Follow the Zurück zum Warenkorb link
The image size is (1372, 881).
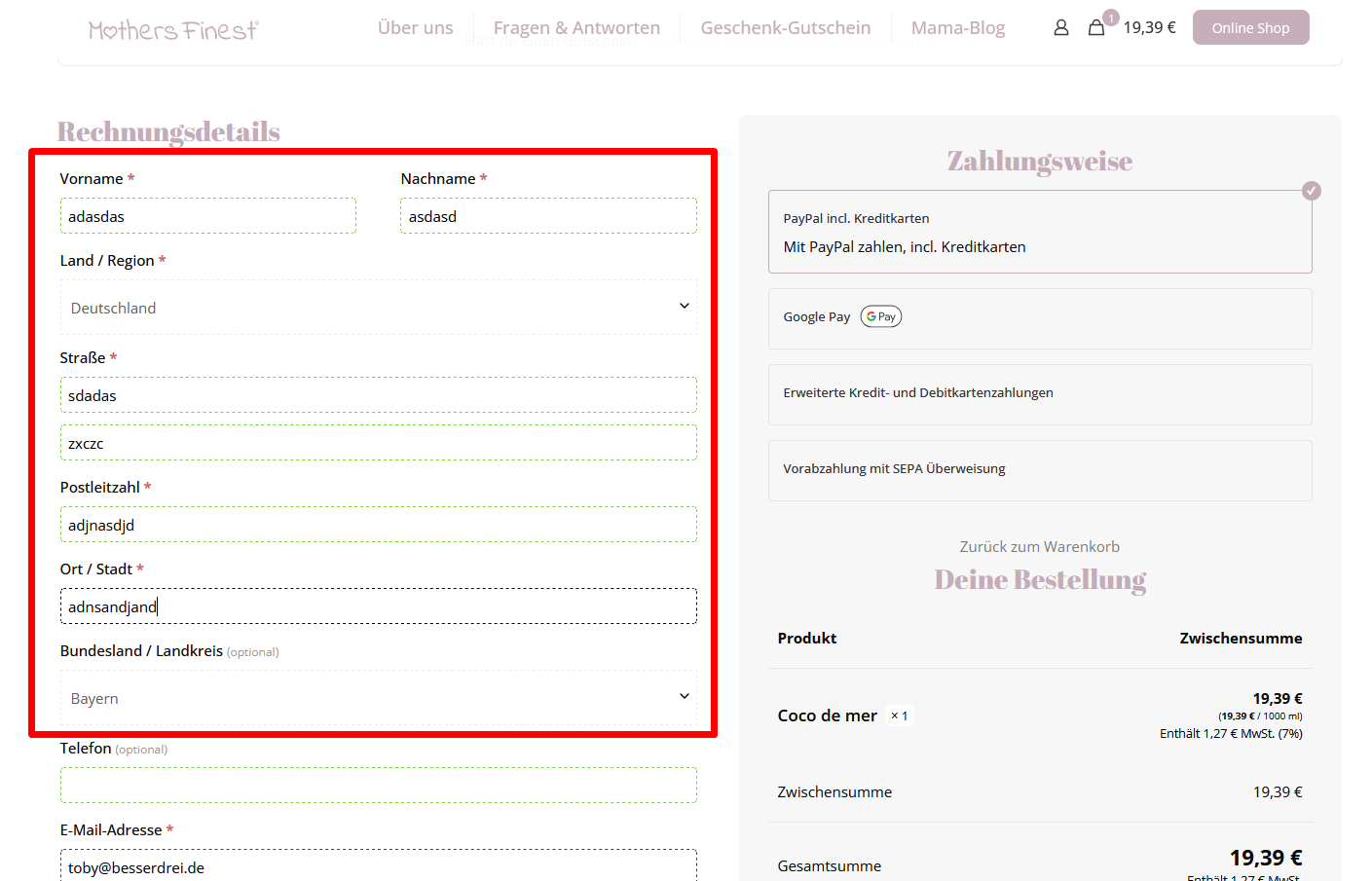[1039, 547]
